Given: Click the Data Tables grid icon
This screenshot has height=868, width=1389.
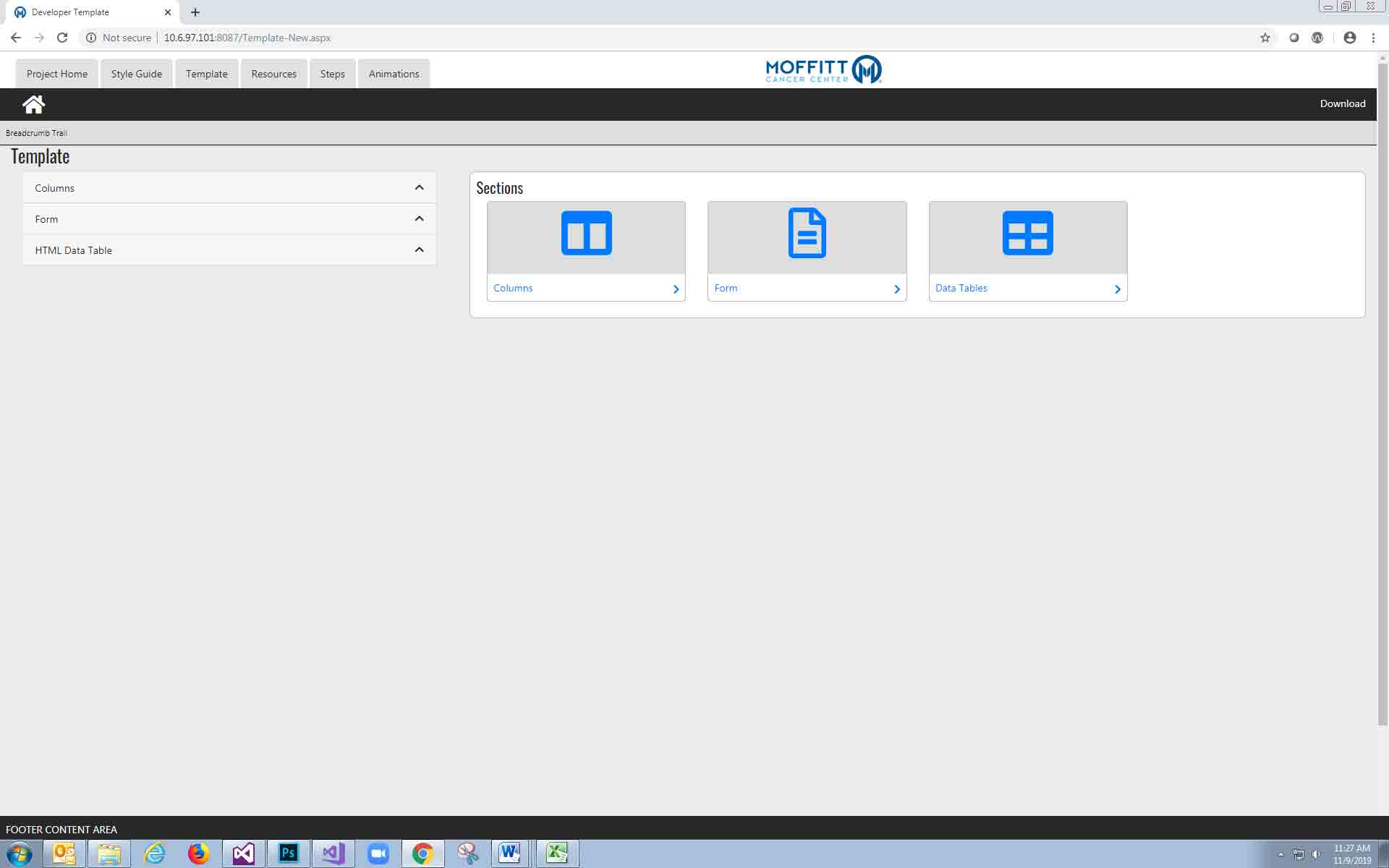Looking at the screenshot, I should click(1027, 233).
